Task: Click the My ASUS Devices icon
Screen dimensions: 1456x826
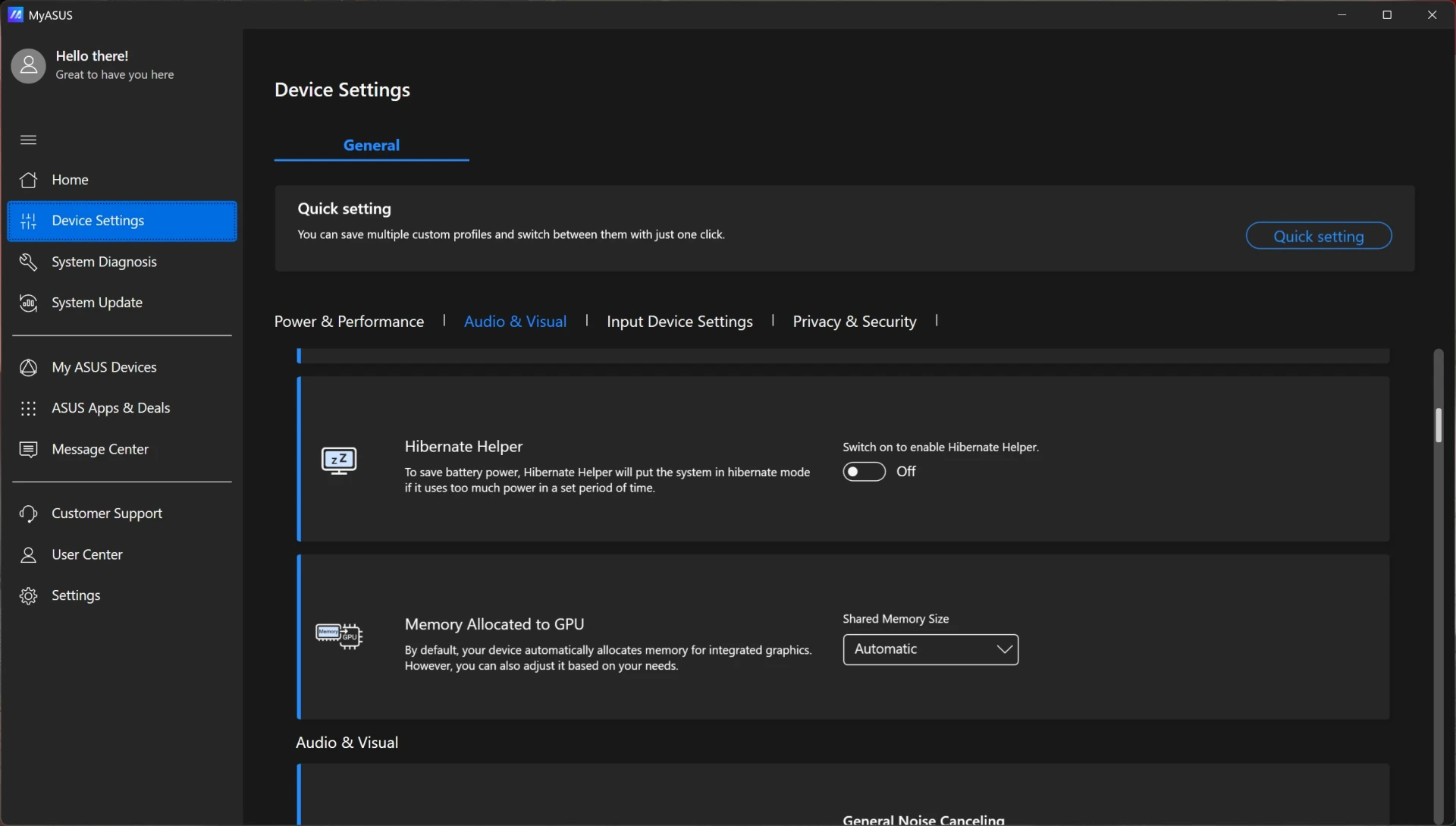Action: pyautogui.click(x=28, y=367)
